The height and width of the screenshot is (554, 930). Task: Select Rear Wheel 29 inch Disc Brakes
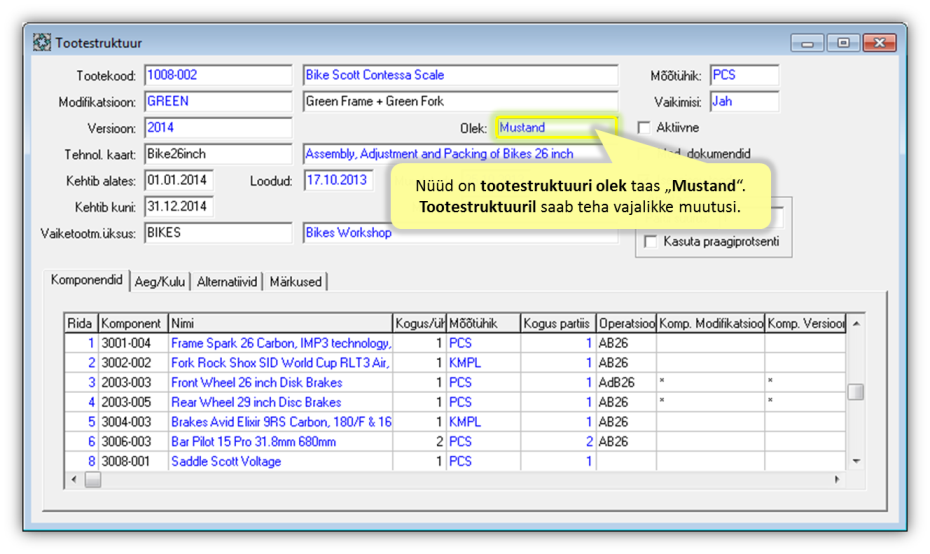click(455, 402)
